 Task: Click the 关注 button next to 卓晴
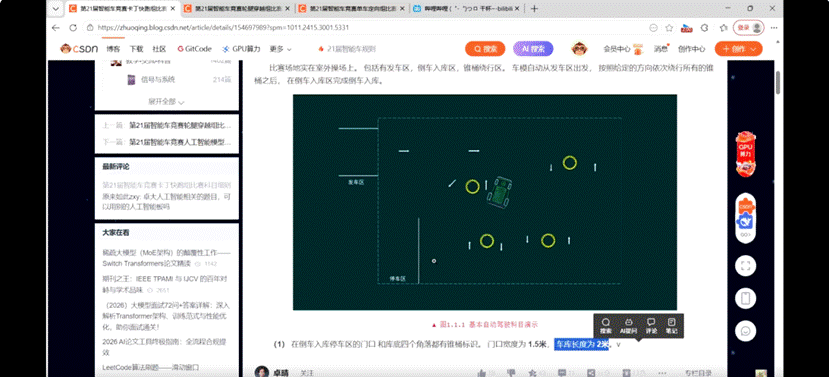307,373
